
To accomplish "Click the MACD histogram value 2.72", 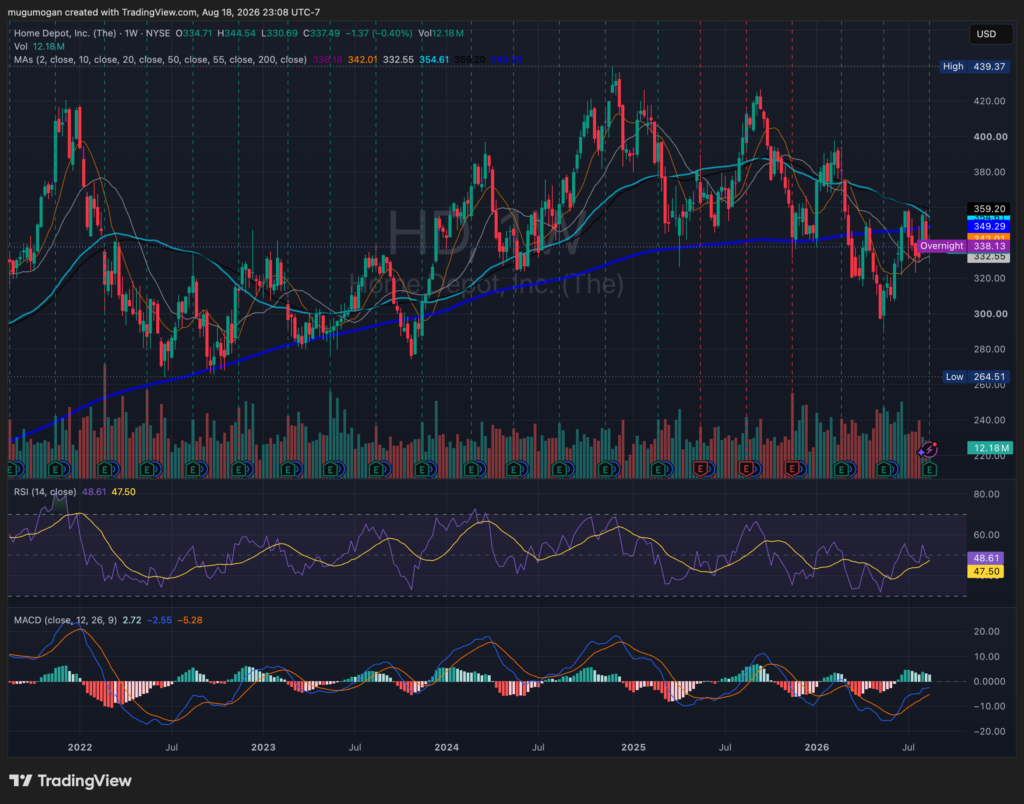I will point(131,620).
